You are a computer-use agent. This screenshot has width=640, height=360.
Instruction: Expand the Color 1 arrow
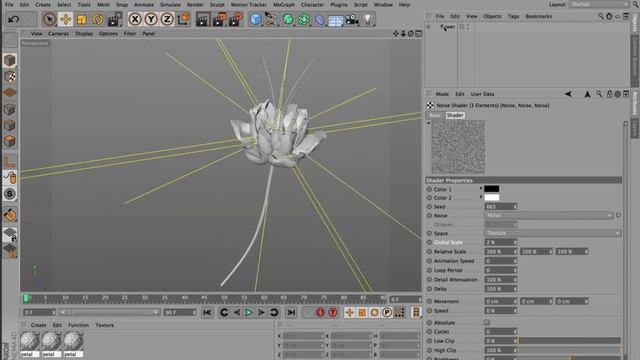click(x=481, y=189)
